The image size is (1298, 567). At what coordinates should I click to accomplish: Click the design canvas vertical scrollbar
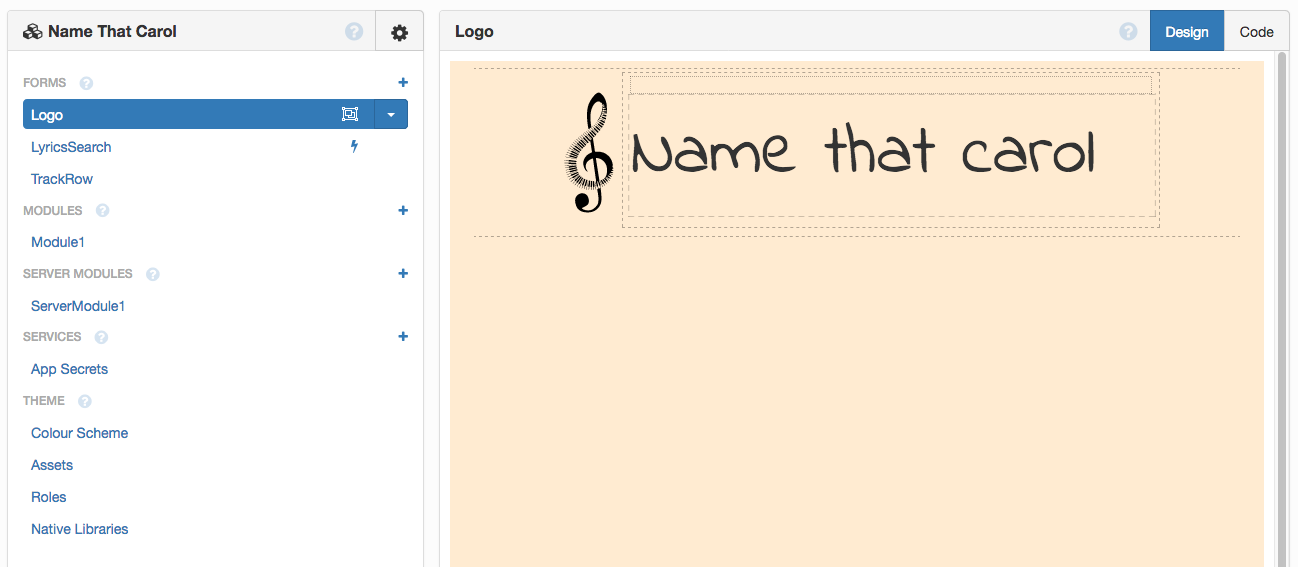[1282, 300]
